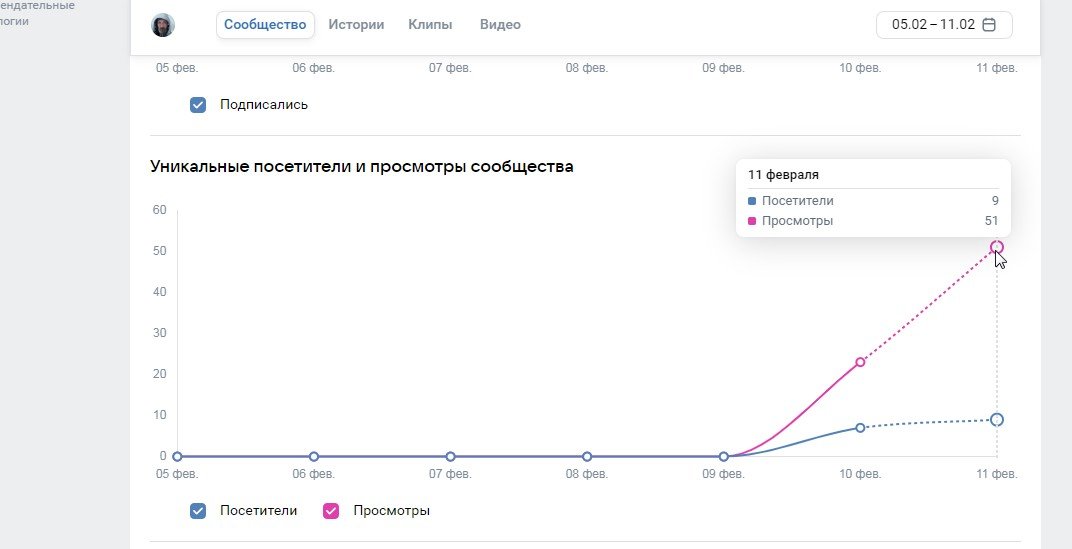Click the Просмотры point for 10 фев.

coord(860,362)
